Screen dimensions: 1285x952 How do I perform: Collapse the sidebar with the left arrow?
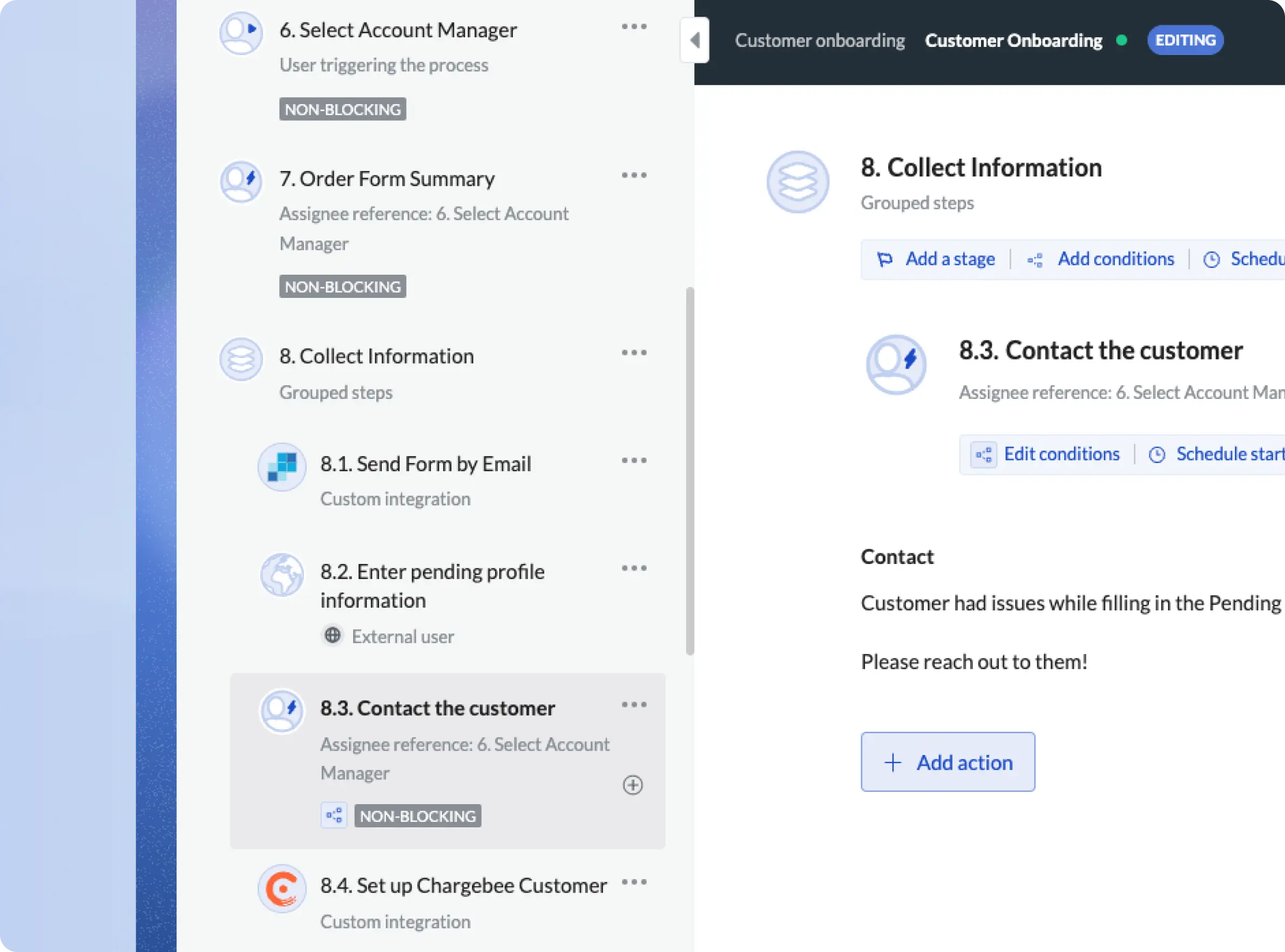[x=695, y=40]
